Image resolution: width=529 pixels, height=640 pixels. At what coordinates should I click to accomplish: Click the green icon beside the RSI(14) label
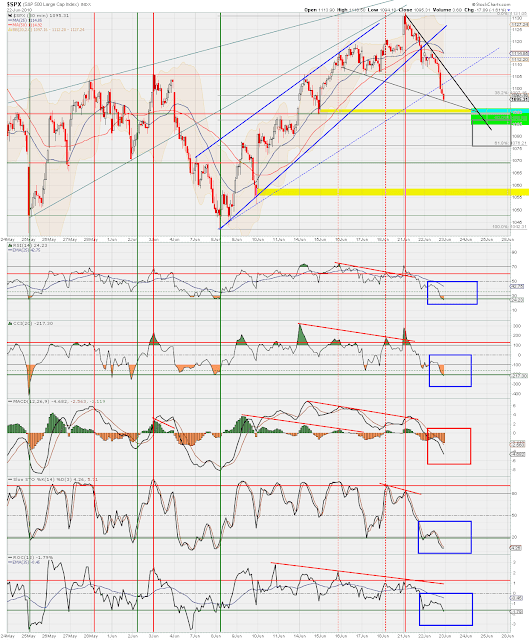pyautogui.click(x=10, y=245)
